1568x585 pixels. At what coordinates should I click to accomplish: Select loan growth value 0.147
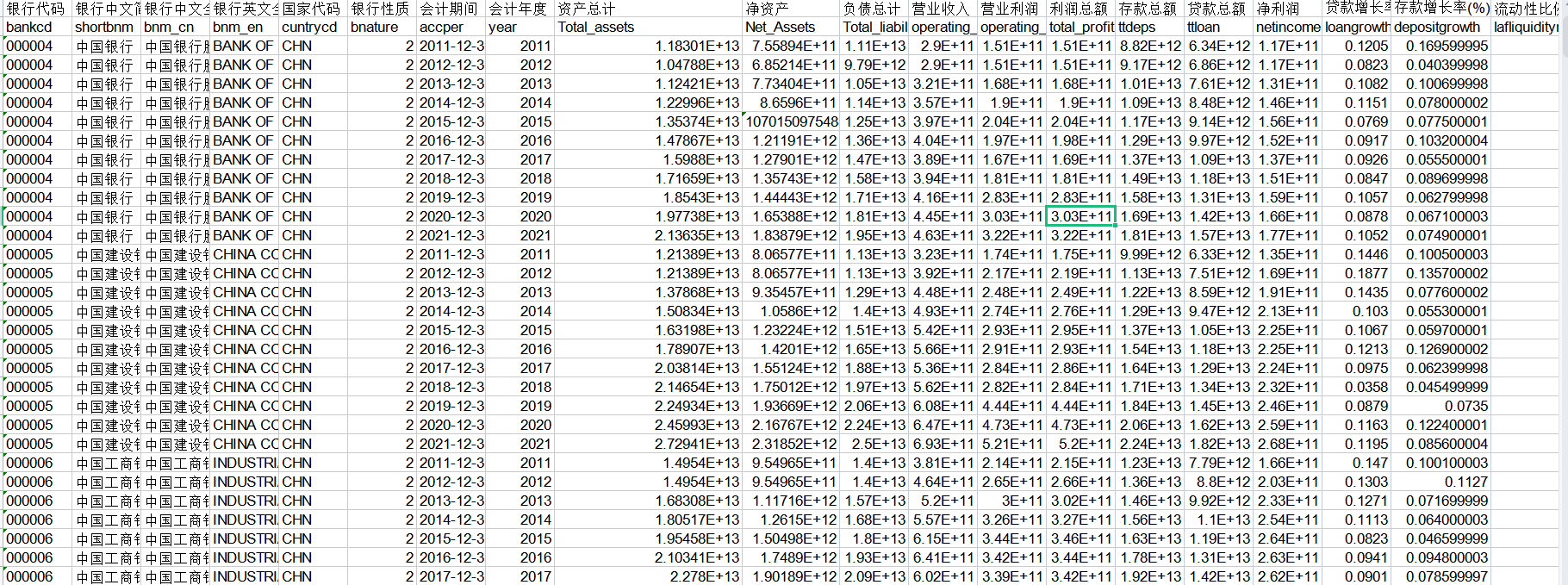point(1357,463)
